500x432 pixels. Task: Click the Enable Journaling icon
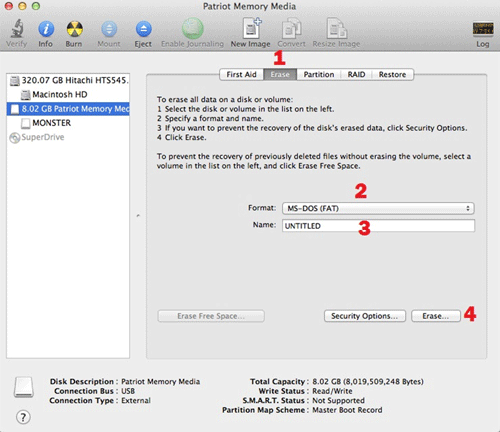point(192,29)
